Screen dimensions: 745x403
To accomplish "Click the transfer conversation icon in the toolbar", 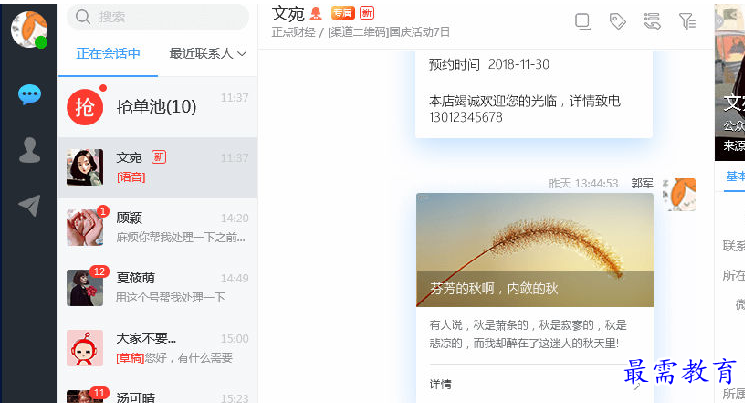I will click(652, 21).
